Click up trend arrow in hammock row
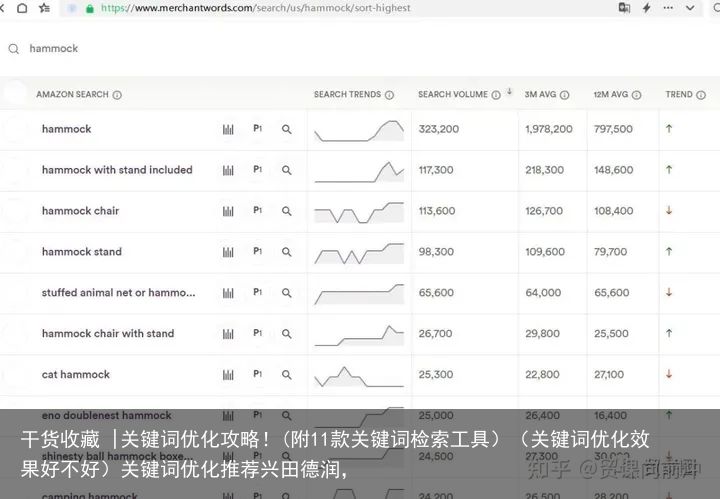The width and height of the screenshot is (720, 499). (x=669, y=129)
